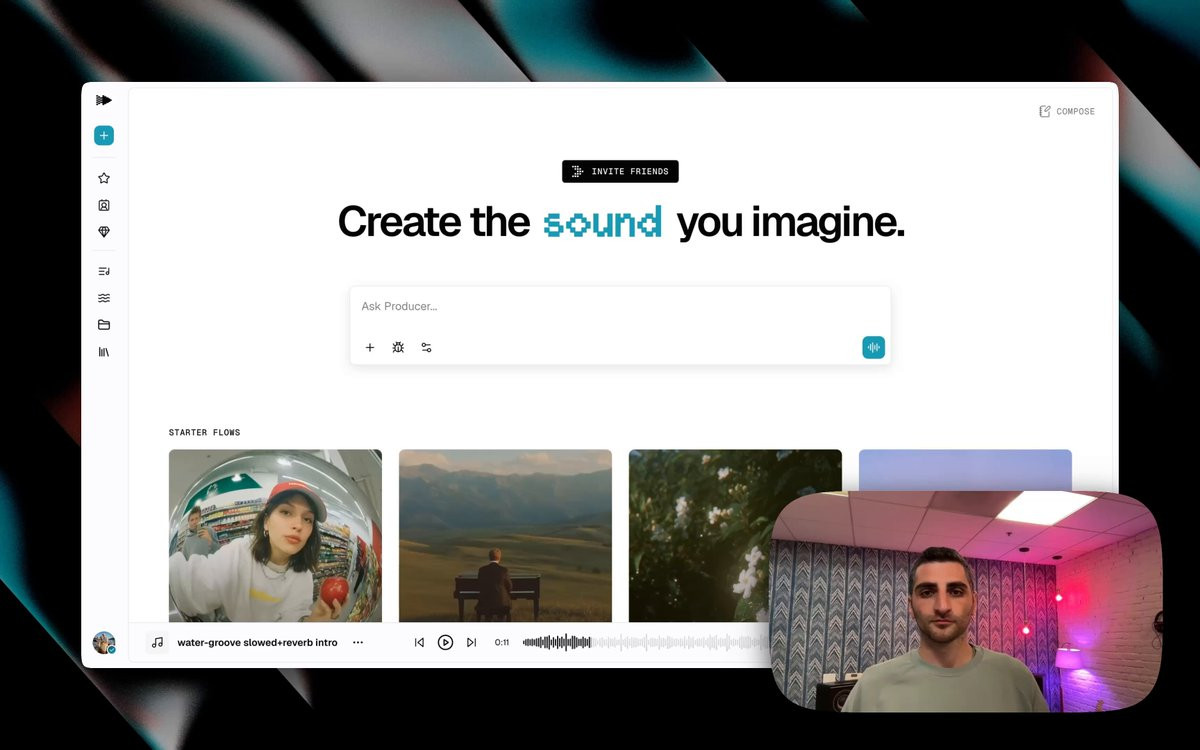
Task: Click the teal waveform submit button
Action: (x=874, y=347)
